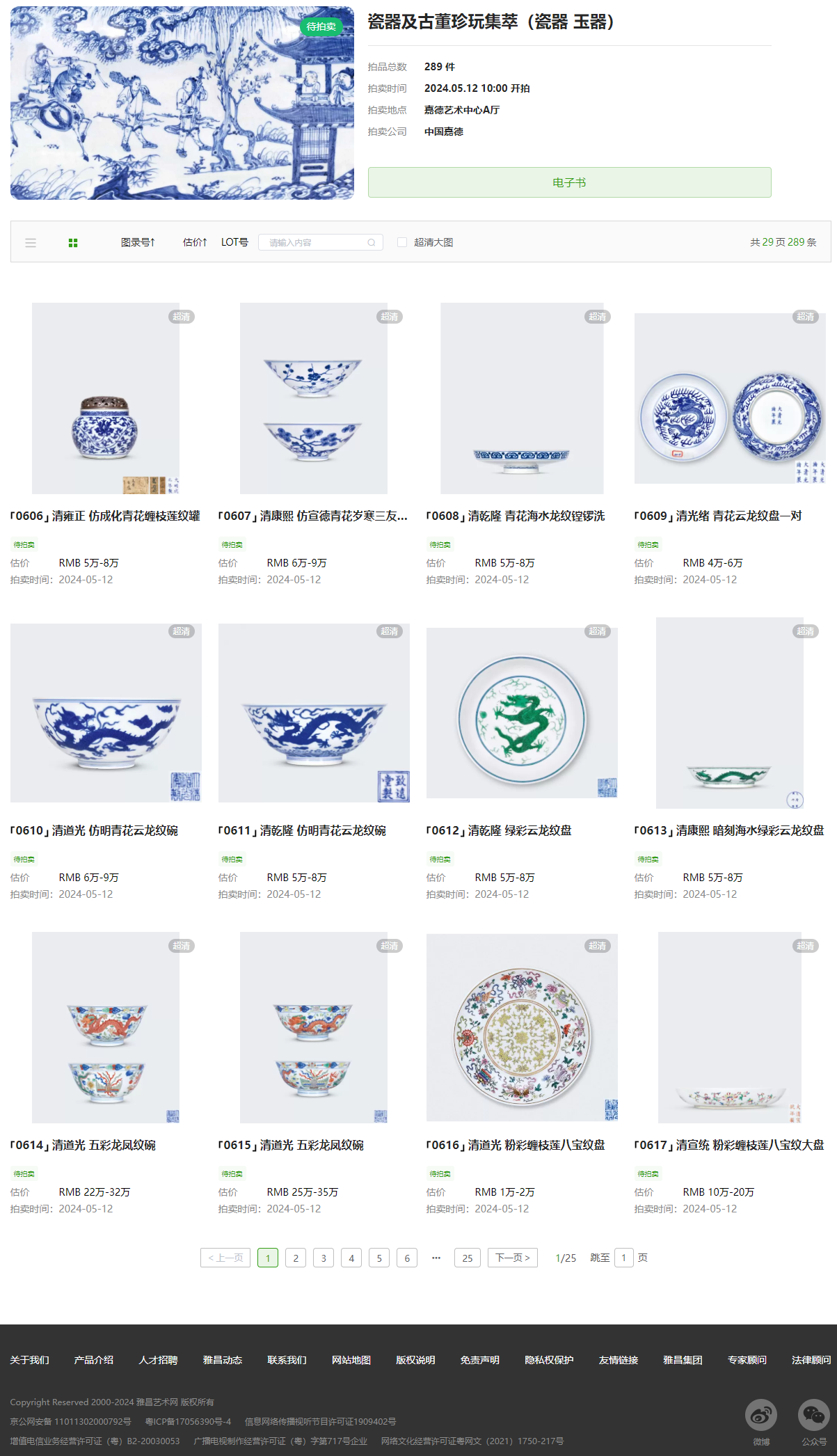Sort by 估价 ascending
837x1456 pixels.
click(195, 242)
